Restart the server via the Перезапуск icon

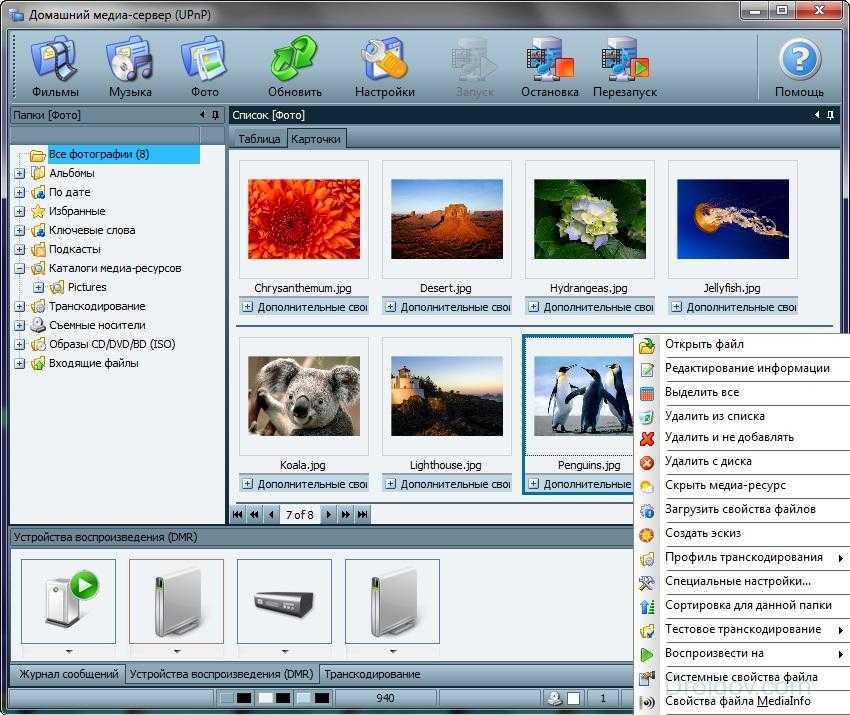(624, 67)
